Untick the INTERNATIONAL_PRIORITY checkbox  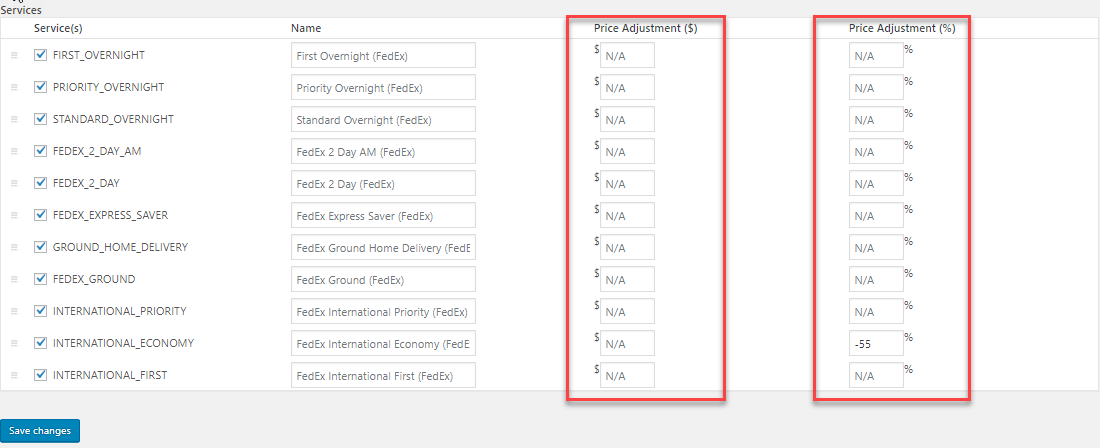(41, 311)
